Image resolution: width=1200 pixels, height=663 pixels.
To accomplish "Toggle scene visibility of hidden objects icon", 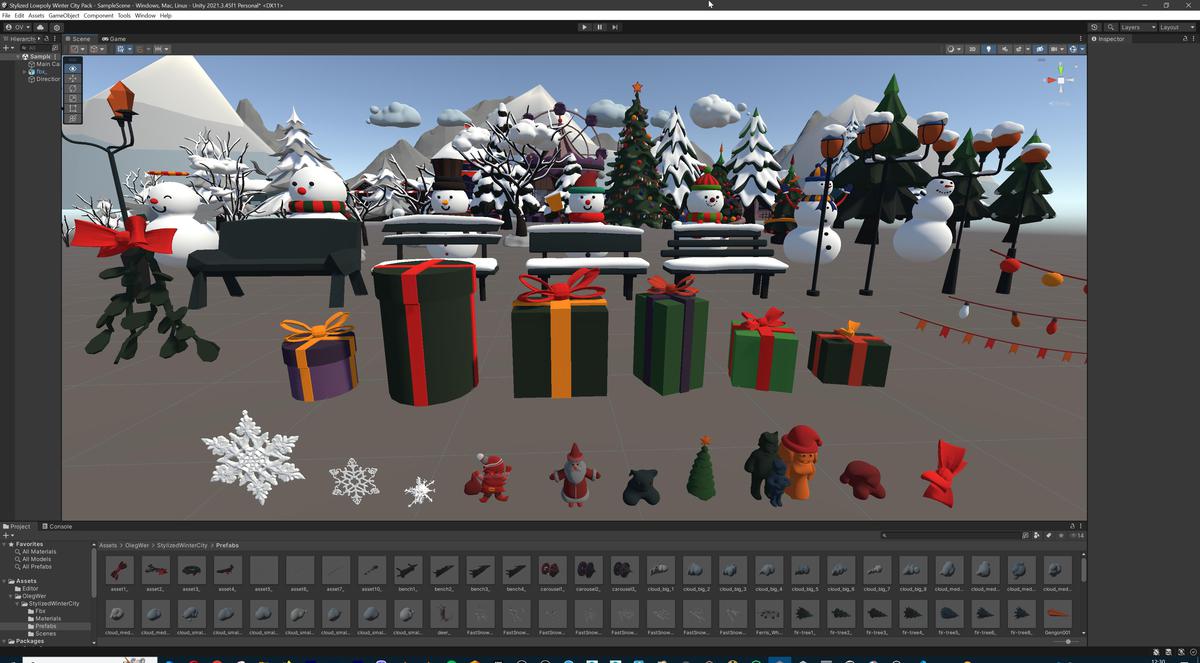I will [x=1039, y=48].
